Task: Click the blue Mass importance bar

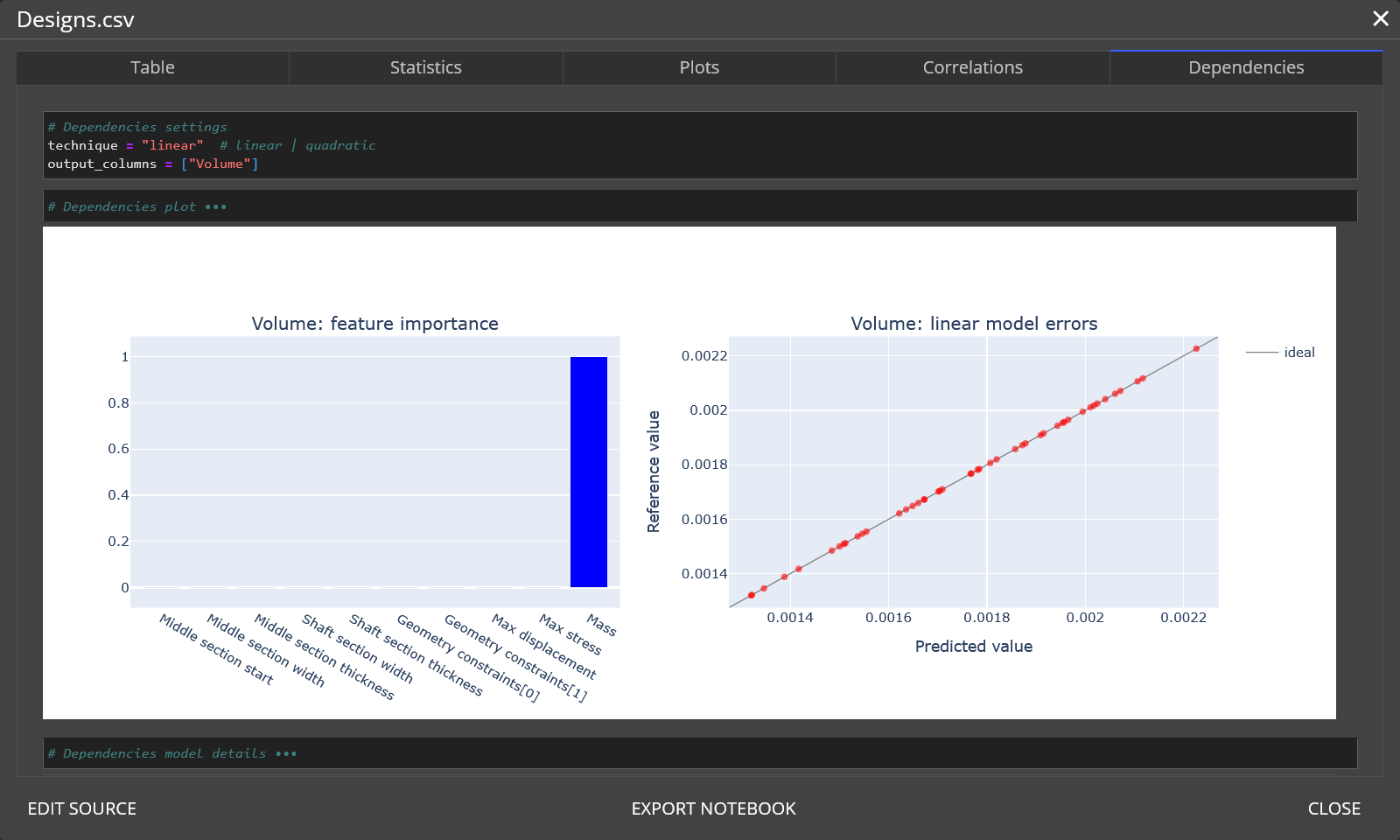Action: pos(588,472)
